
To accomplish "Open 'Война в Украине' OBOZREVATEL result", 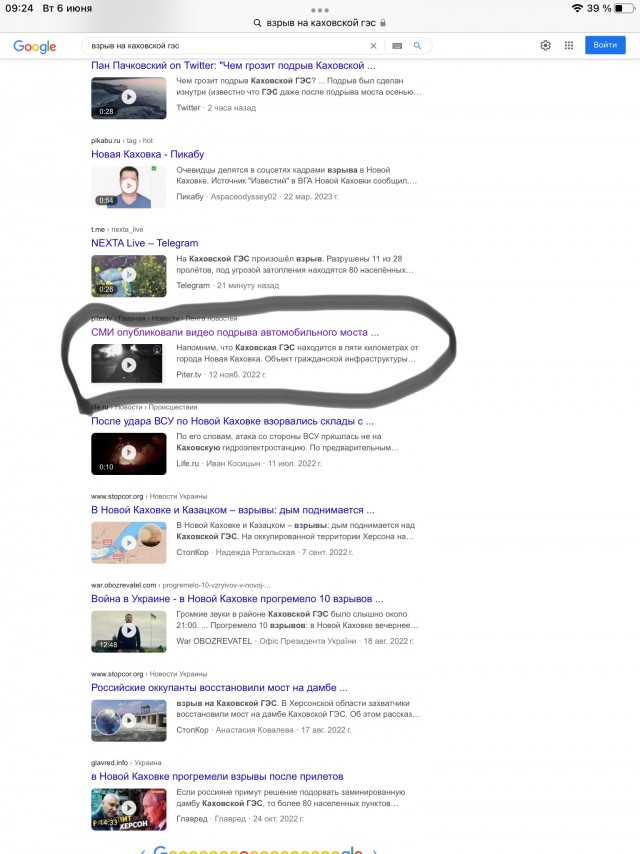I will [237, 599].
